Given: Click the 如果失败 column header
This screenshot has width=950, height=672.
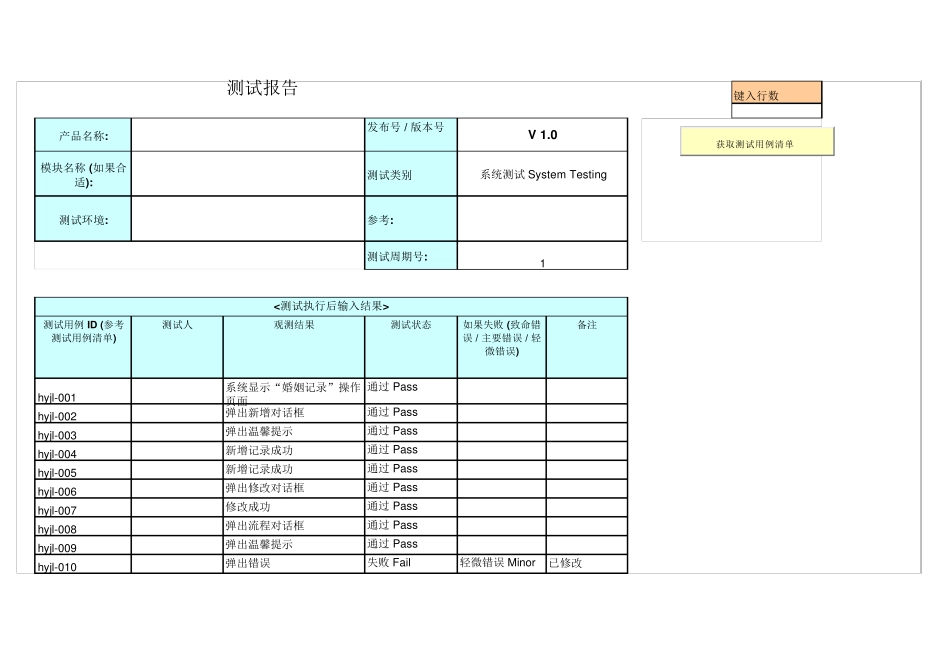Looking at the screenshot, I should click(502, 347).
